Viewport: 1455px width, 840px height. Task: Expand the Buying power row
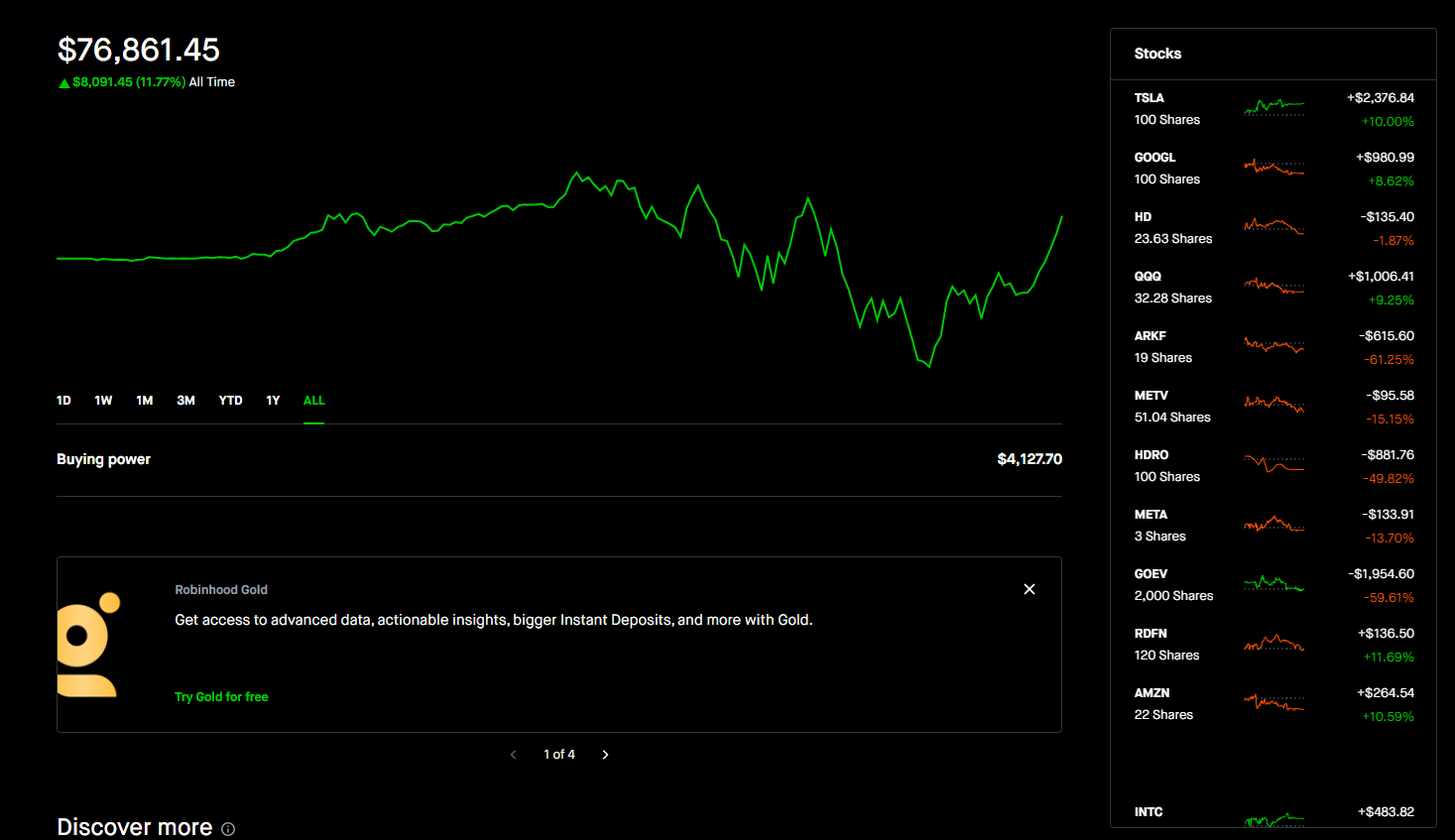(559, 459)
